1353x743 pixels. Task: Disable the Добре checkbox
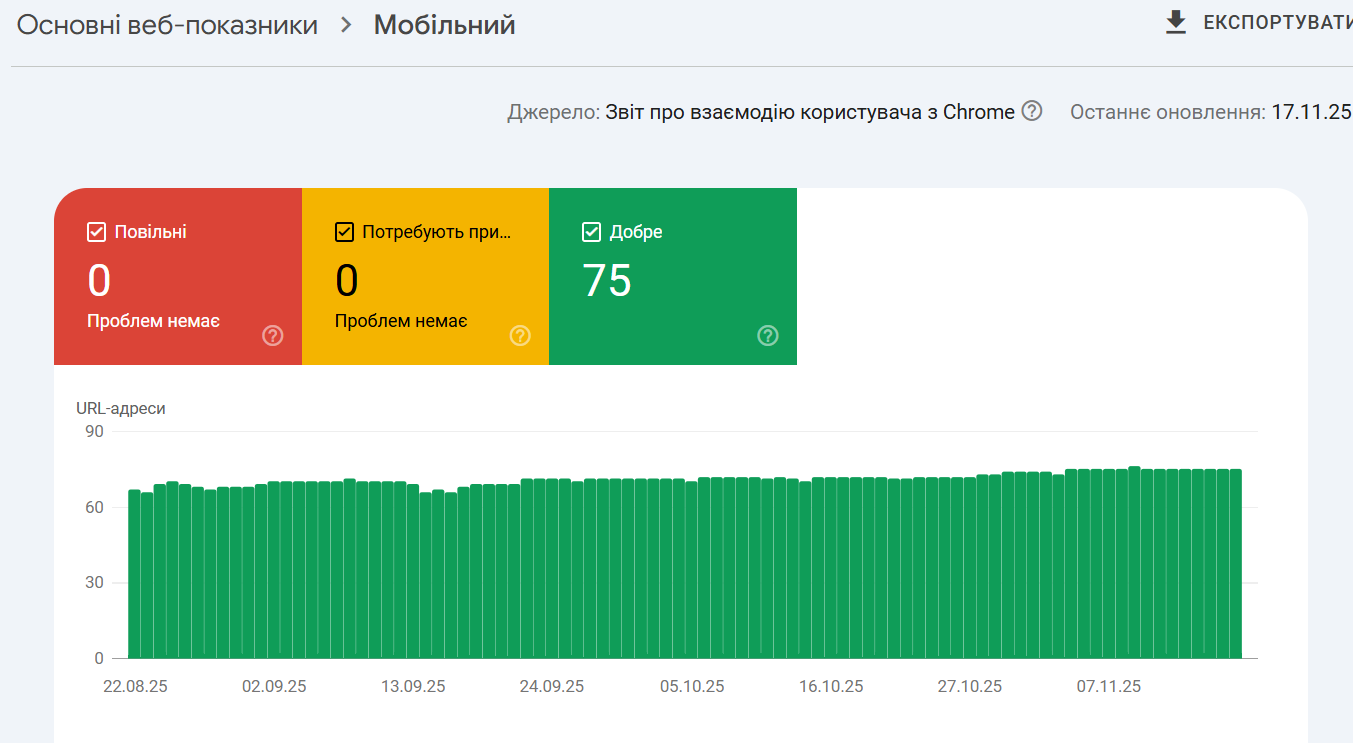tap(592, 232)
